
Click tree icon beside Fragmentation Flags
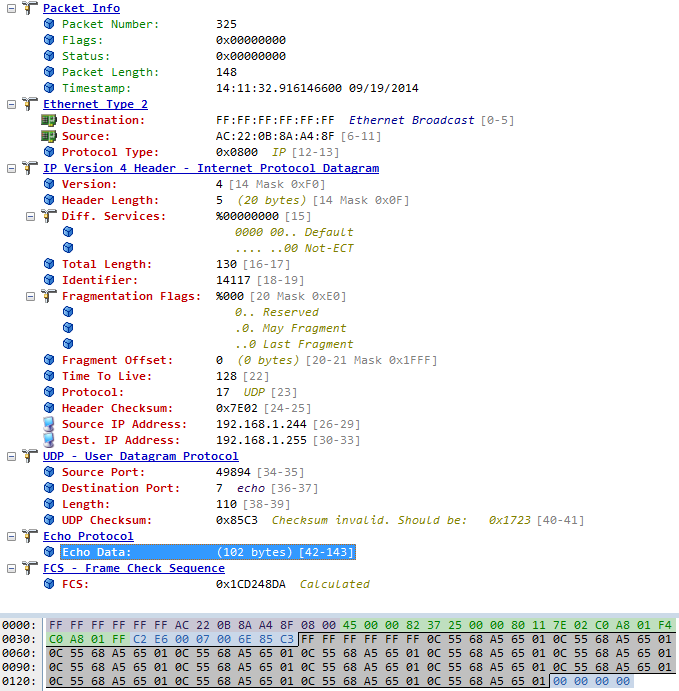48,296
